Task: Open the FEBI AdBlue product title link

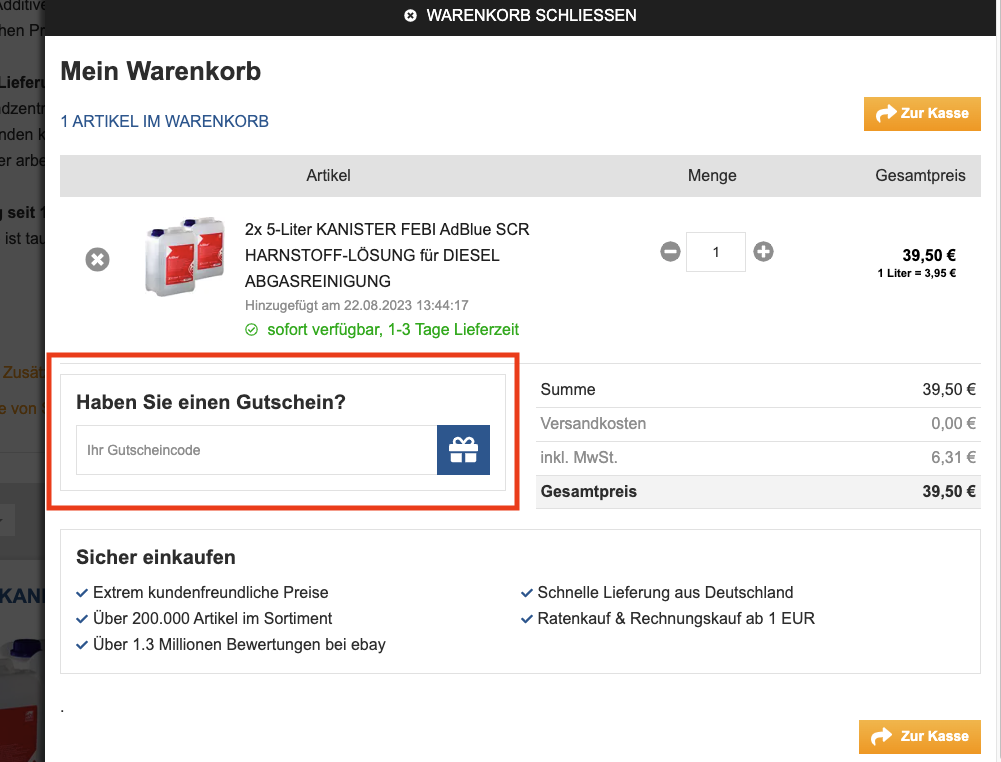Action: point(387,255)
